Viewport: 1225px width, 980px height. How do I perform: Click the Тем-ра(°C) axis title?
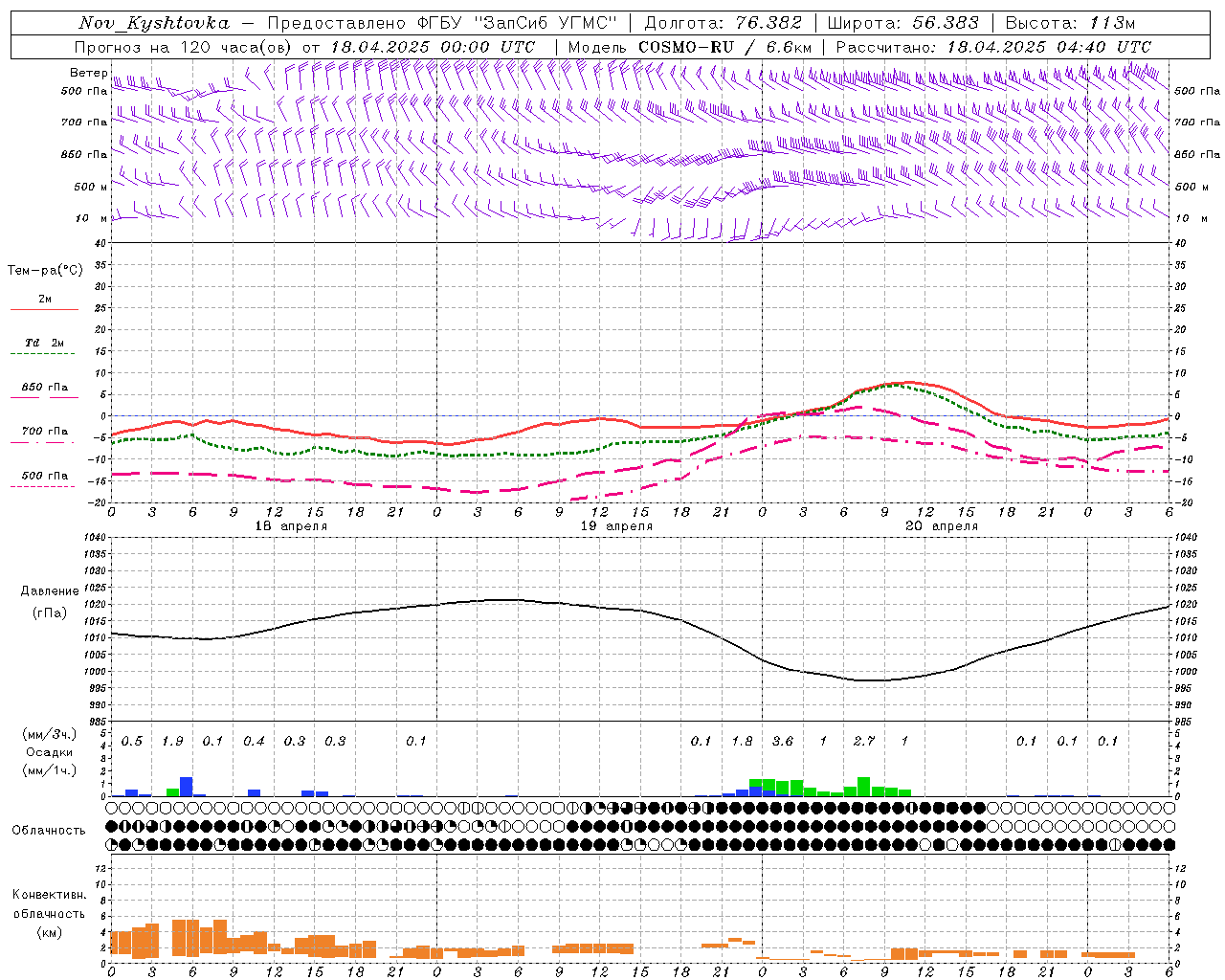(45, 271)
